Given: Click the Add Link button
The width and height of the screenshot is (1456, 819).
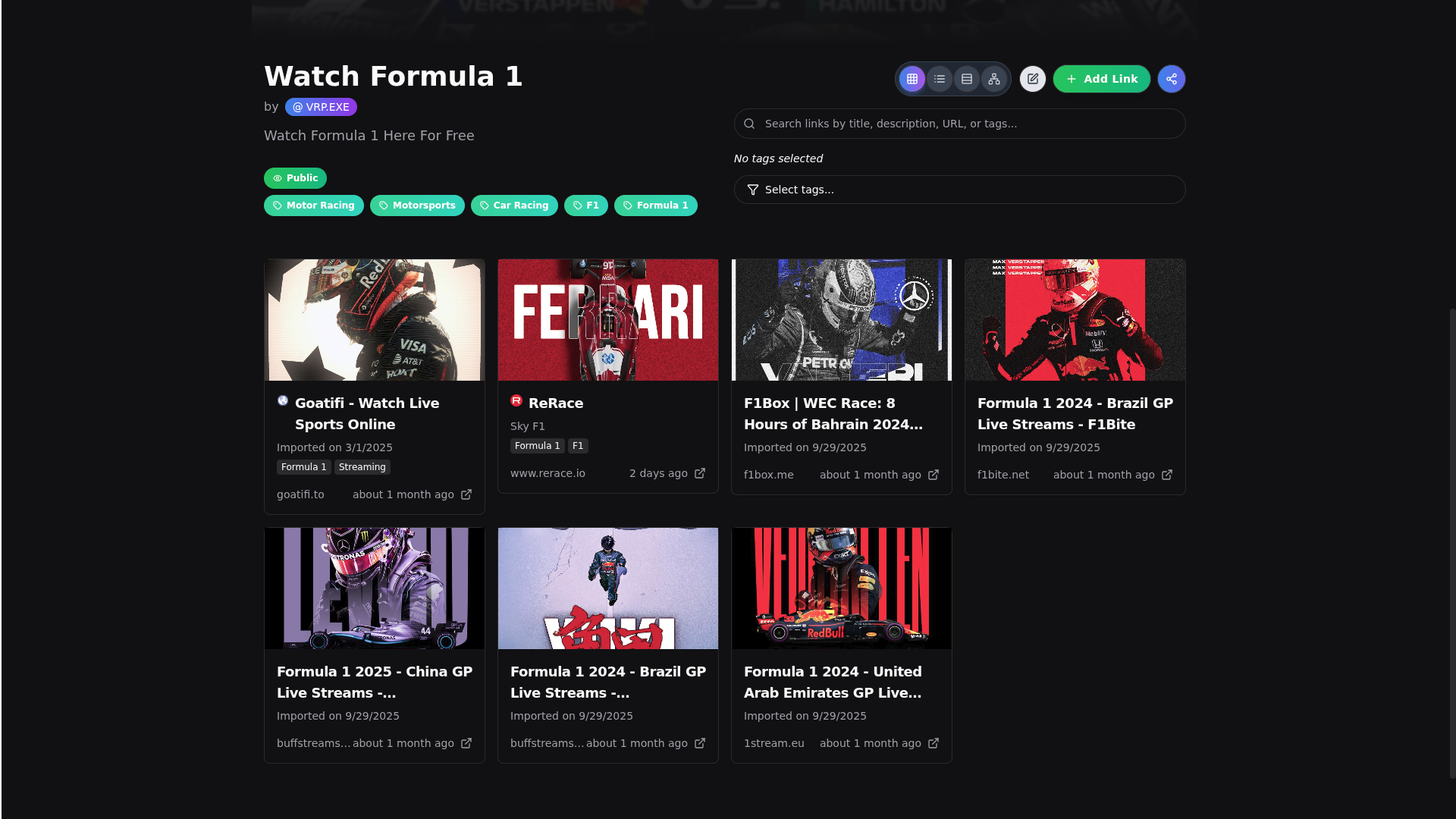Looking at the screenshot, I should click(x=1102, y=79).
